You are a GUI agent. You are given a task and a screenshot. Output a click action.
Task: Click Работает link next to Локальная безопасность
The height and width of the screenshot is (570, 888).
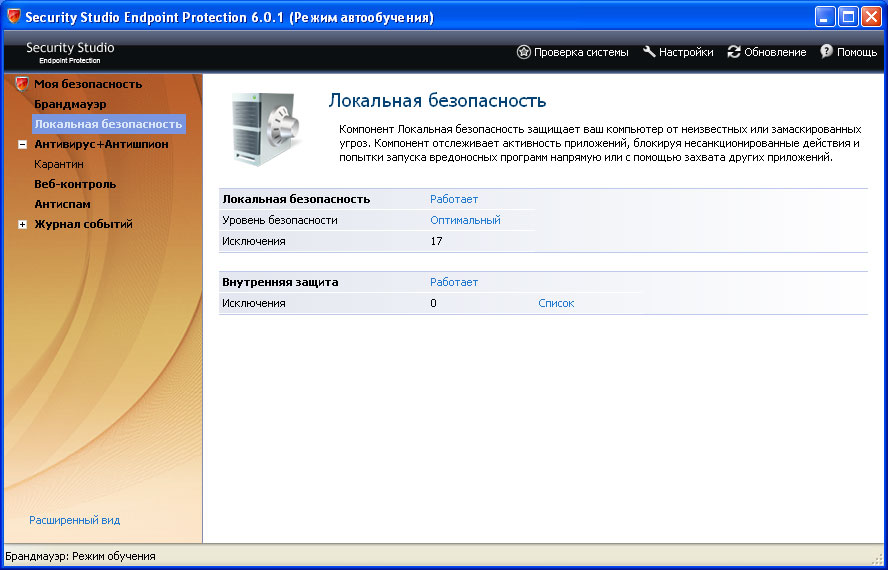tap(454, 199)
